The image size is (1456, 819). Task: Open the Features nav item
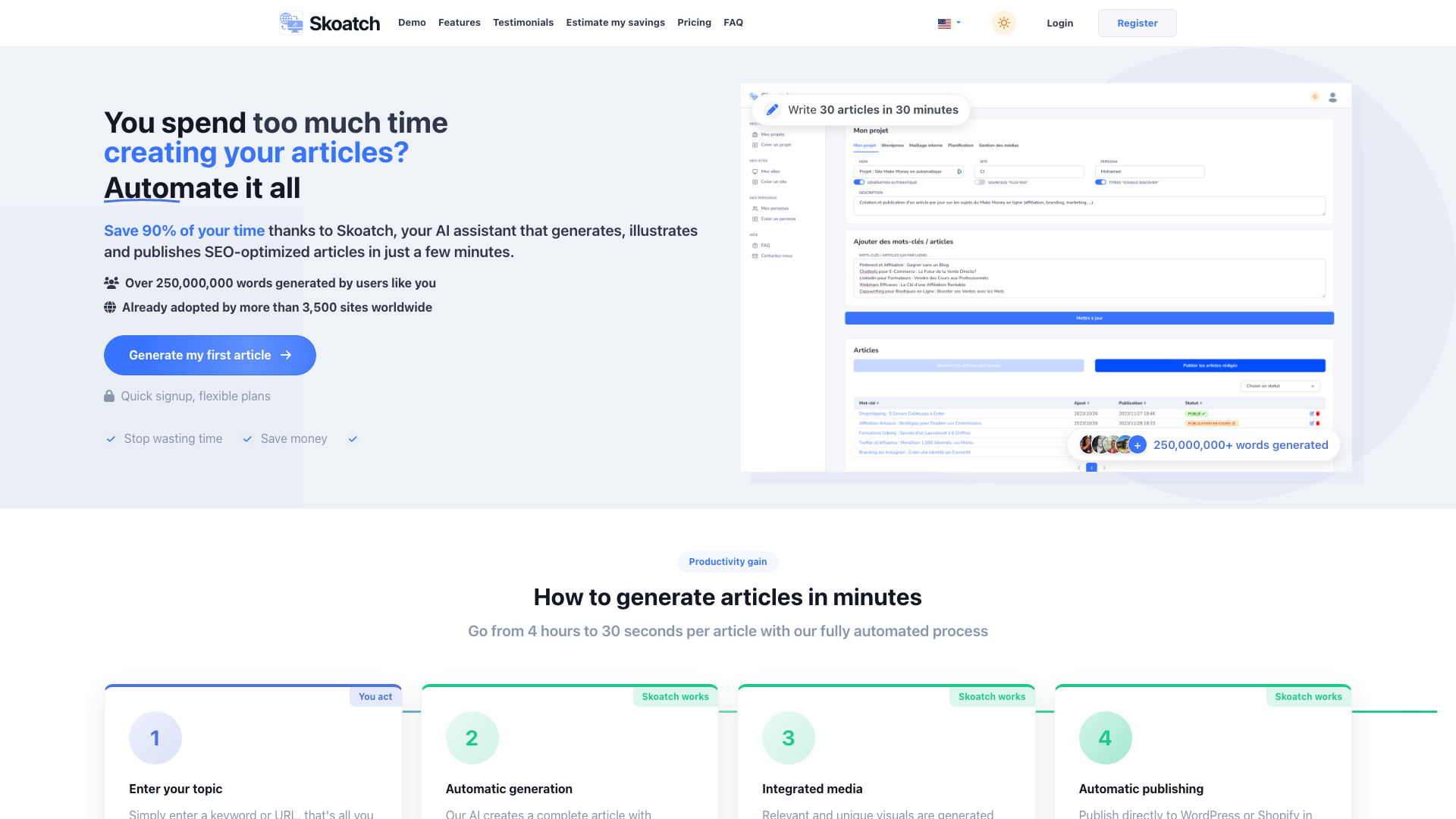(460, 23)
